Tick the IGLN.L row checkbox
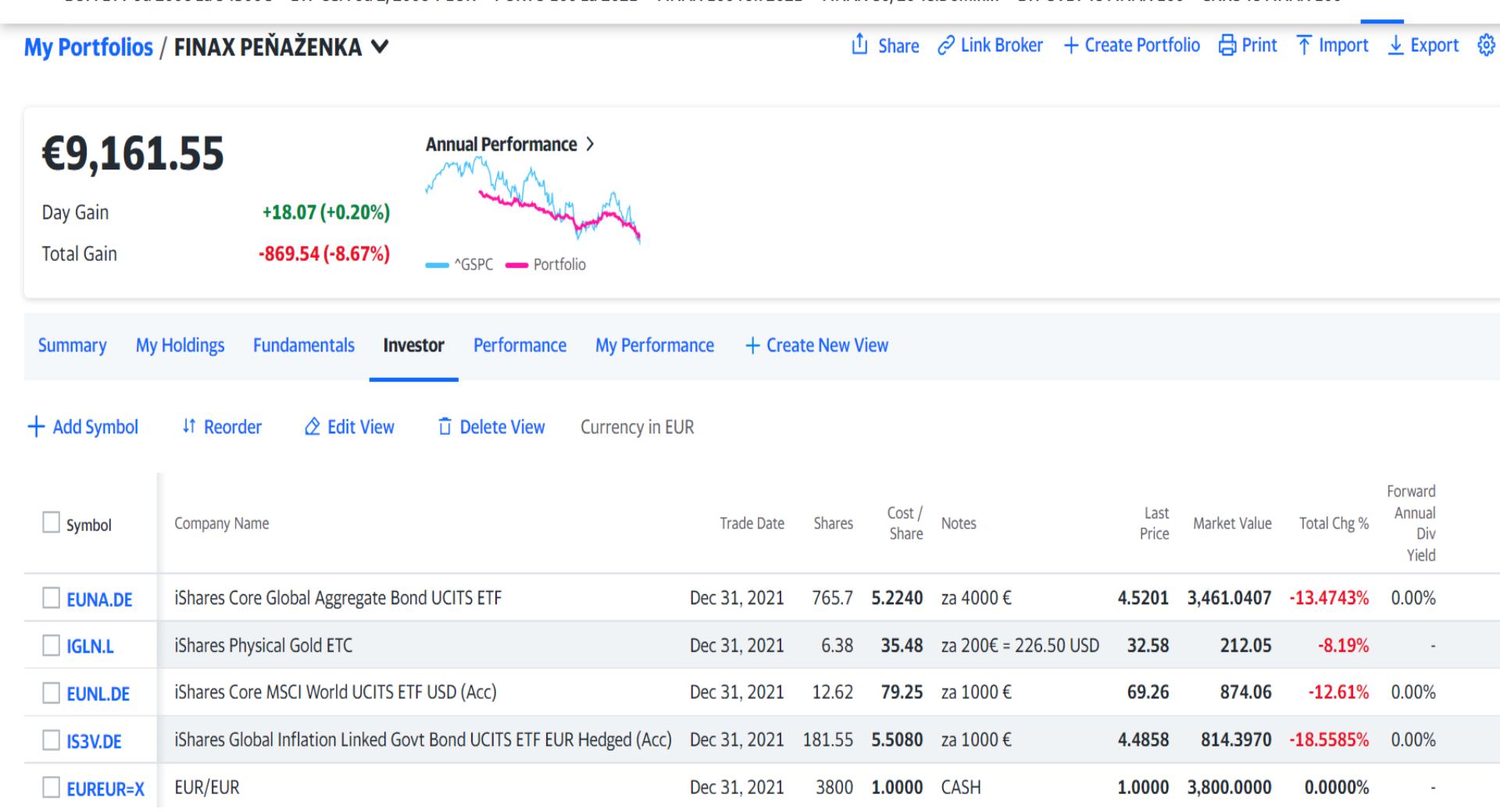This screenshot has height=812, width=1500. coord(51,646)
